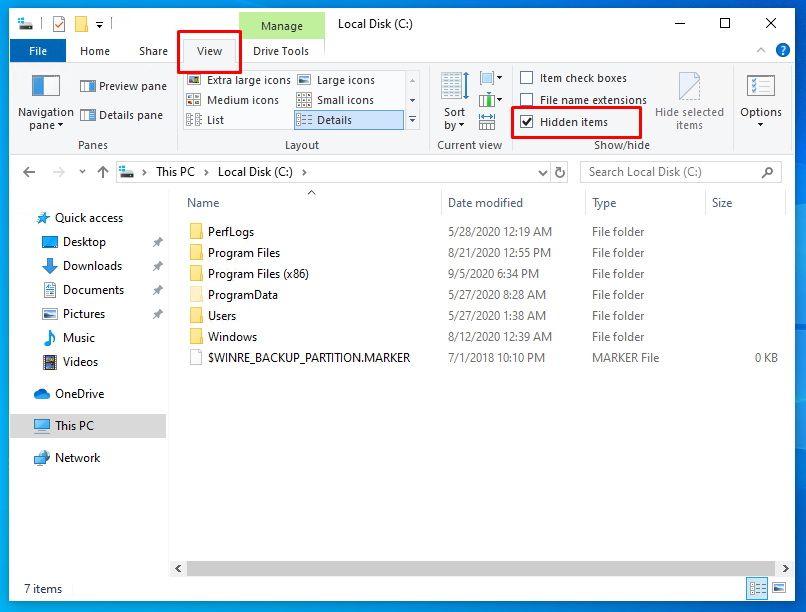Click the New folder quick access icon
The image size is (806, 612).
tap(81, 24)
